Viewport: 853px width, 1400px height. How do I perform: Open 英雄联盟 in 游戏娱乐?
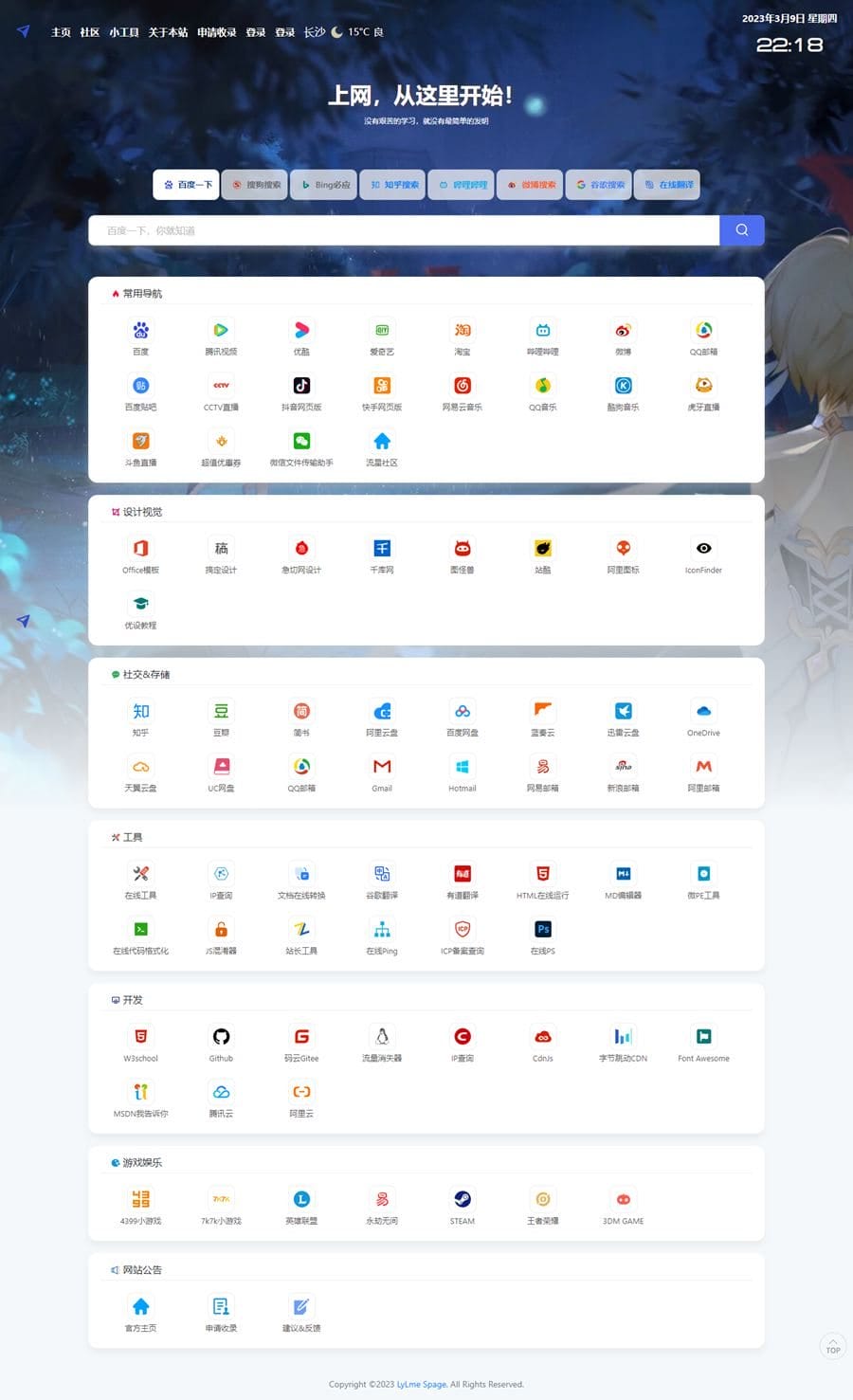point(301,1205)
